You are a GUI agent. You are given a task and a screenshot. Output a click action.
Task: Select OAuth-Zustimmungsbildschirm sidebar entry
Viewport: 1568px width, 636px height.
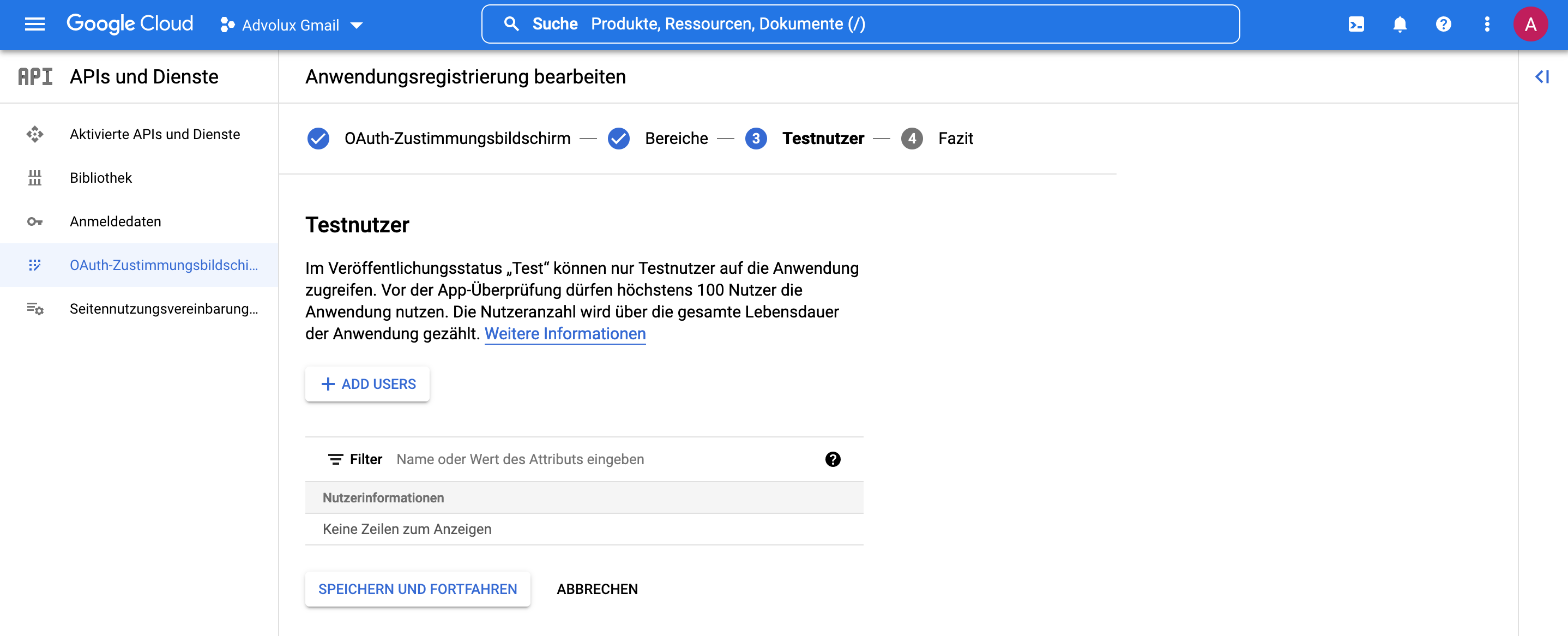tap(139, 265)
